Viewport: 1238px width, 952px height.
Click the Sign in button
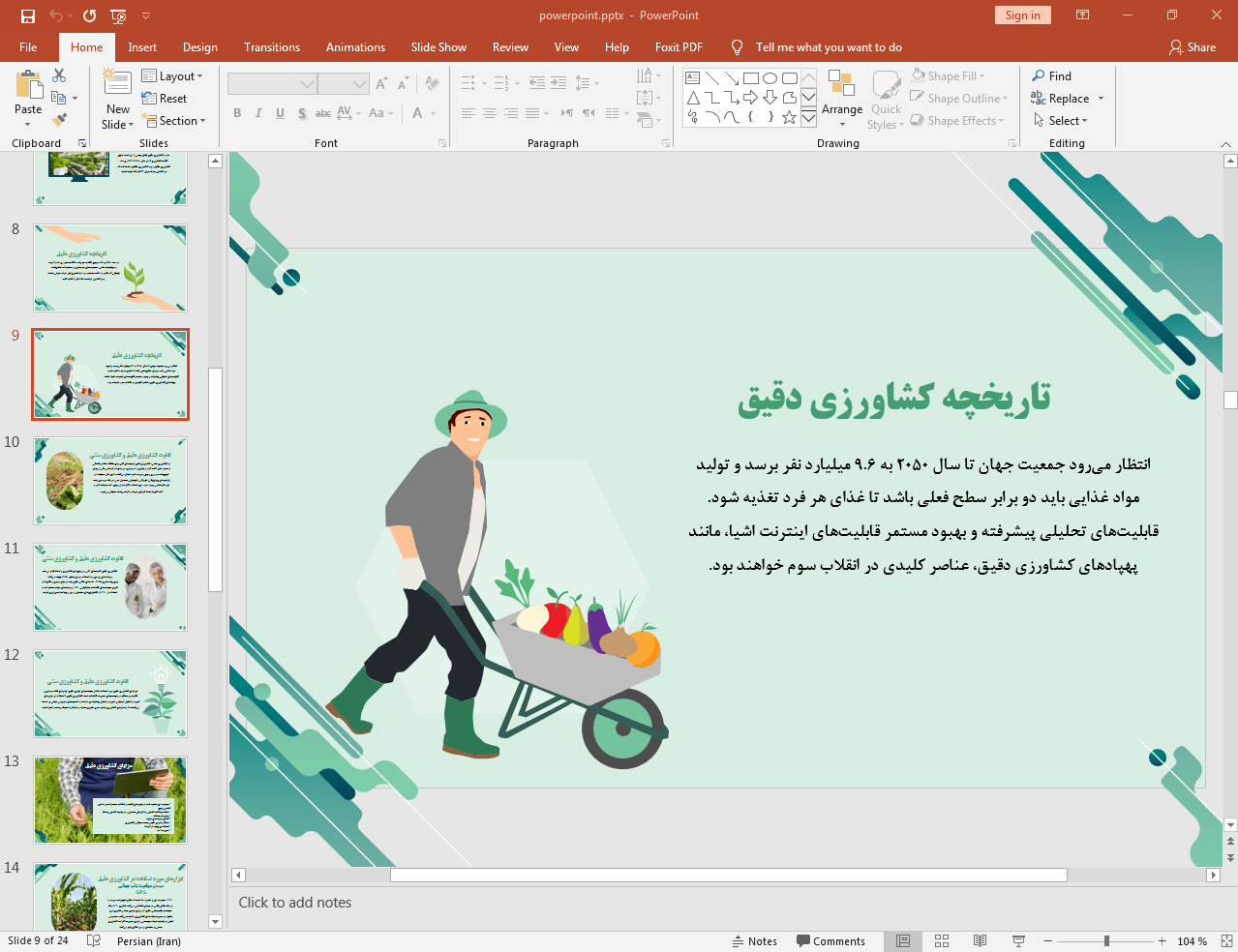pos(1022,15)
